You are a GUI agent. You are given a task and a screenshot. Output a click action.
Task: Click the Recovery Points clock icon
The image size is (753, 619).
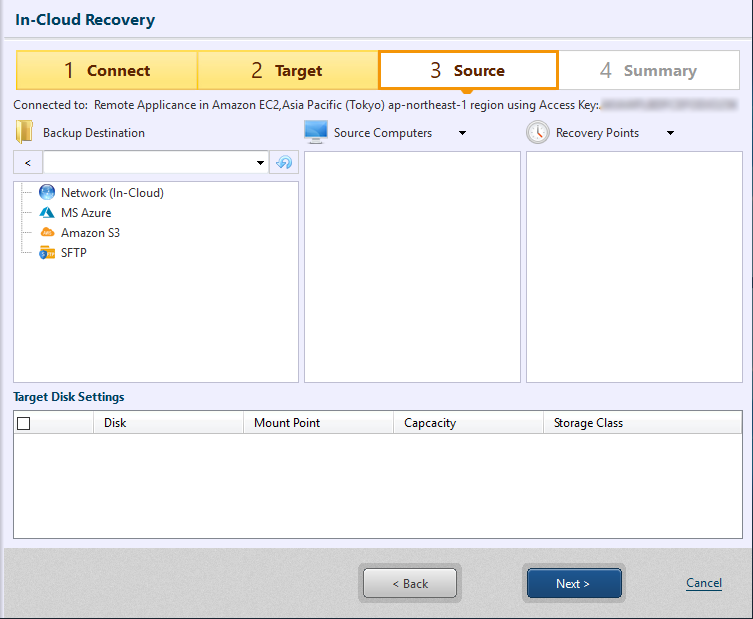click(x=538, y=132)
